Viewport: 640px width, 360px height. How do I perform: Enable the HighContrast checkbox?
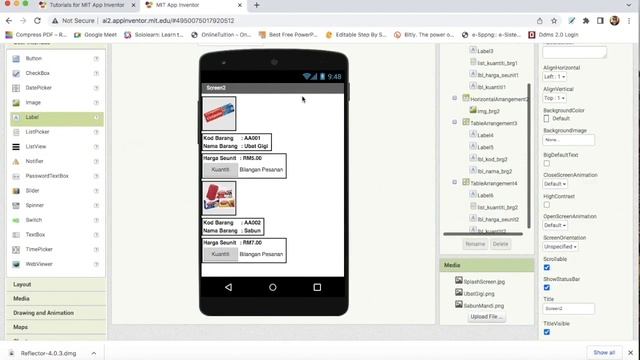click(x=547, y=205)
